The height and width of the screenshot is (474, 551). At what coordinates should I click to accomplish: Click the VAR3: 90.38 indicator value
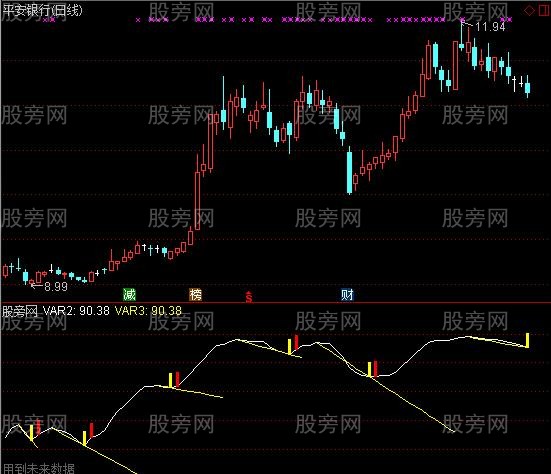point(148,311)
